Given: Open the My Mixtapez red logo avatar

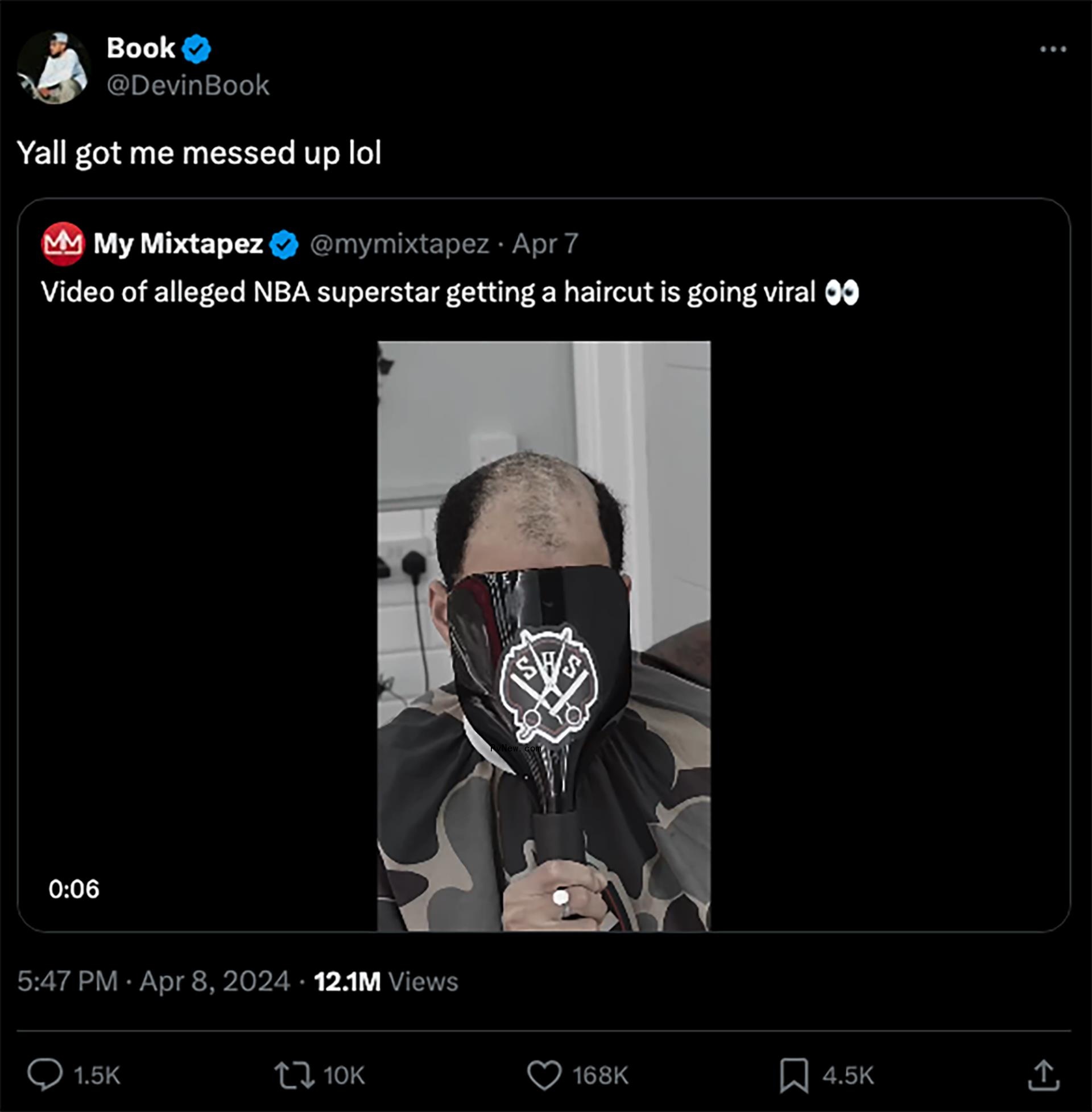Looking at the screenshot, I should point(63,244).
